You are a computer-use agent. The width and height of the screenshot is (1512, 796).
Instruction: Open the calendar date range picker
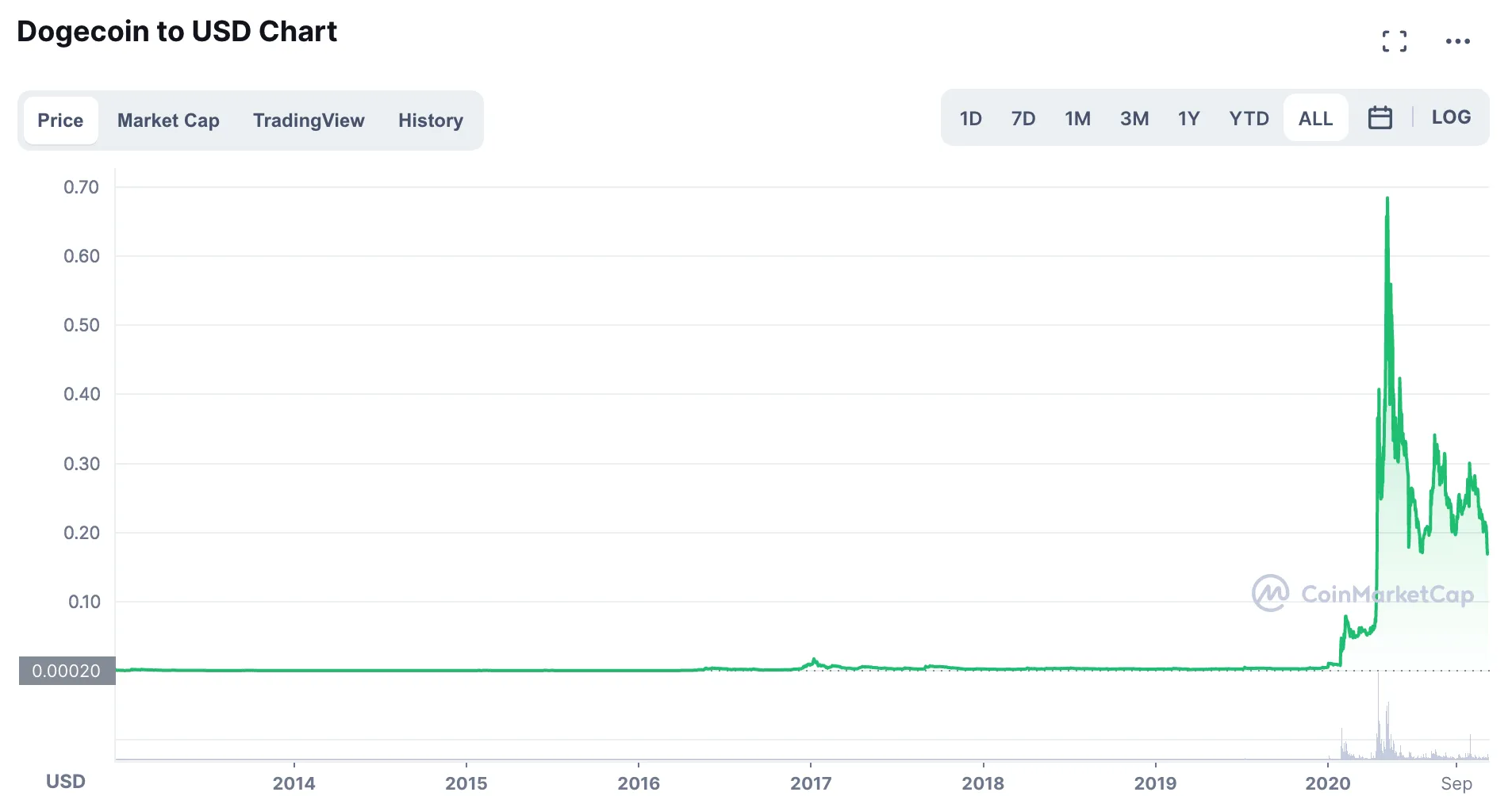[1380, 118]
